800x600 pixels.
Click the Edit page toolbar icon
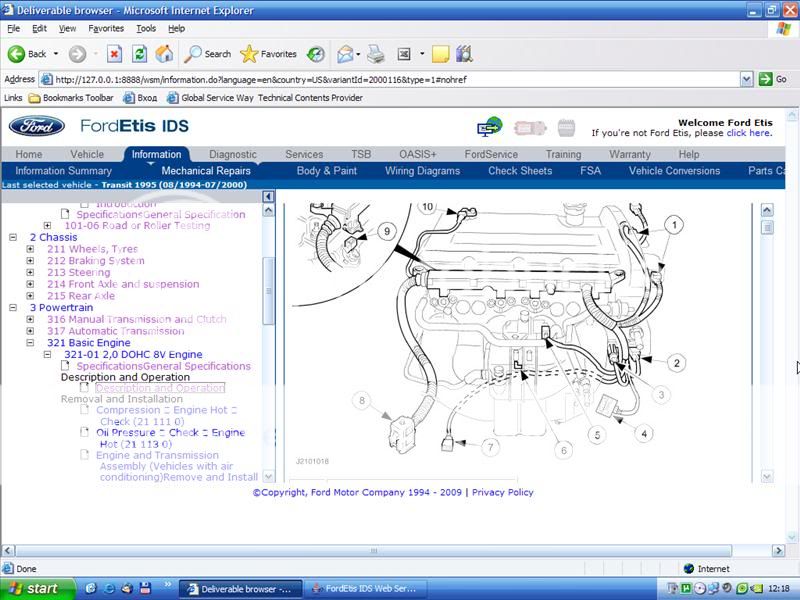(404, 54)
